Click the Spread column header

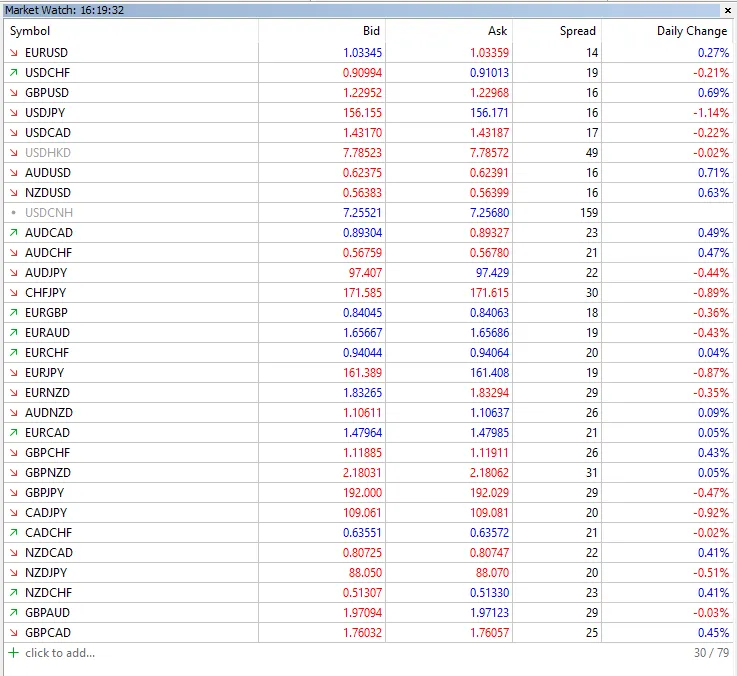click(577, 31)
